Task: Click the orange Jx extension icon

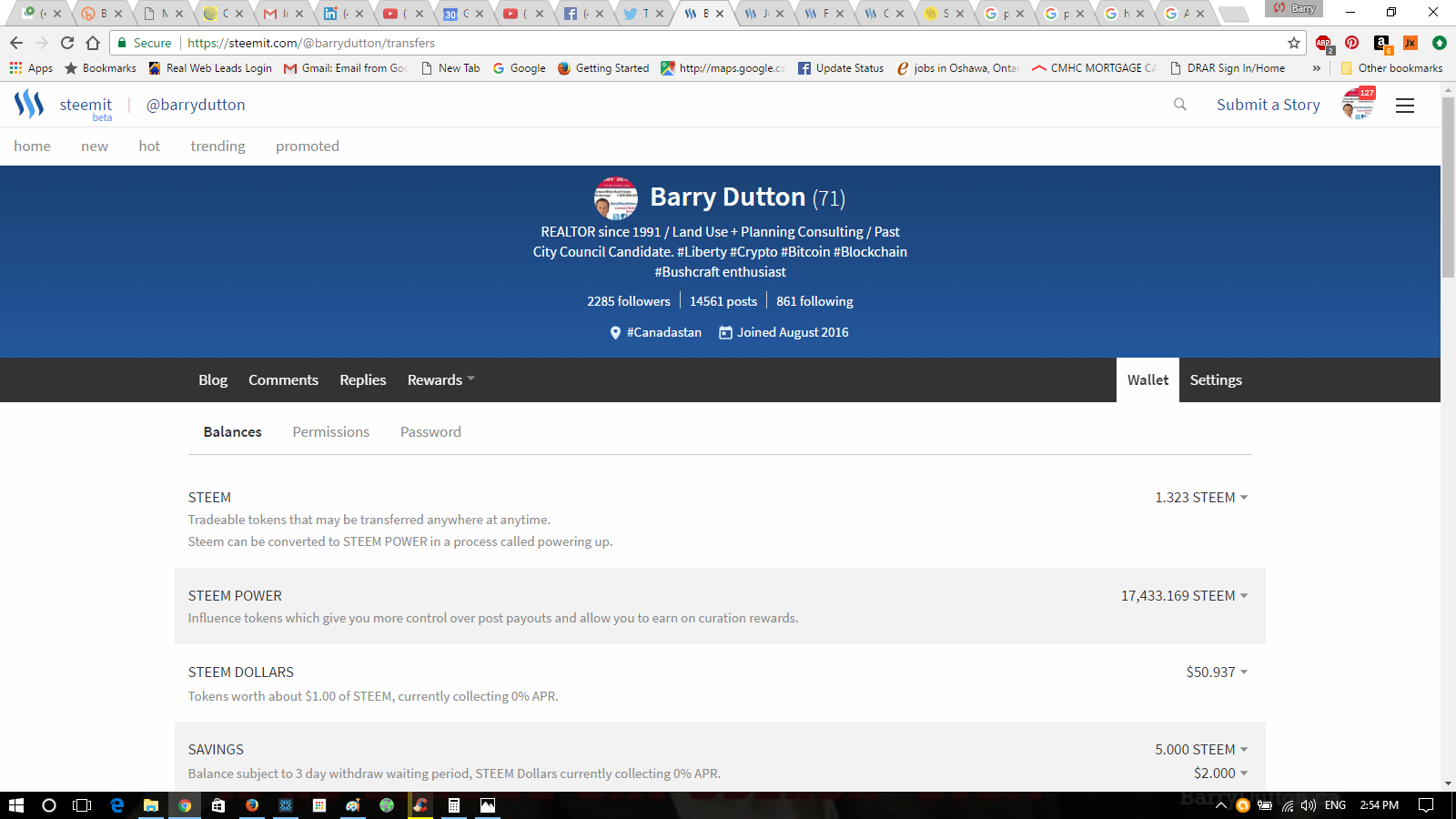Action: click(1410, 43)
